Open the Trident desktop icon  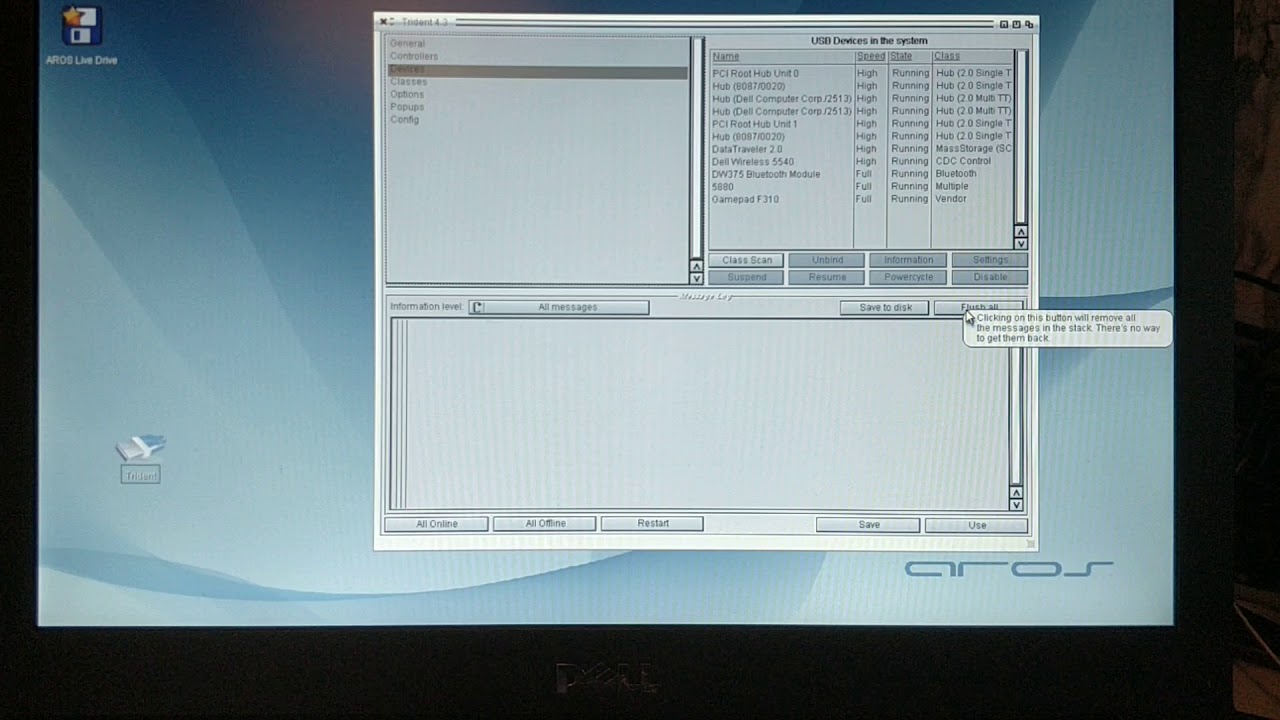pos(140,460)
